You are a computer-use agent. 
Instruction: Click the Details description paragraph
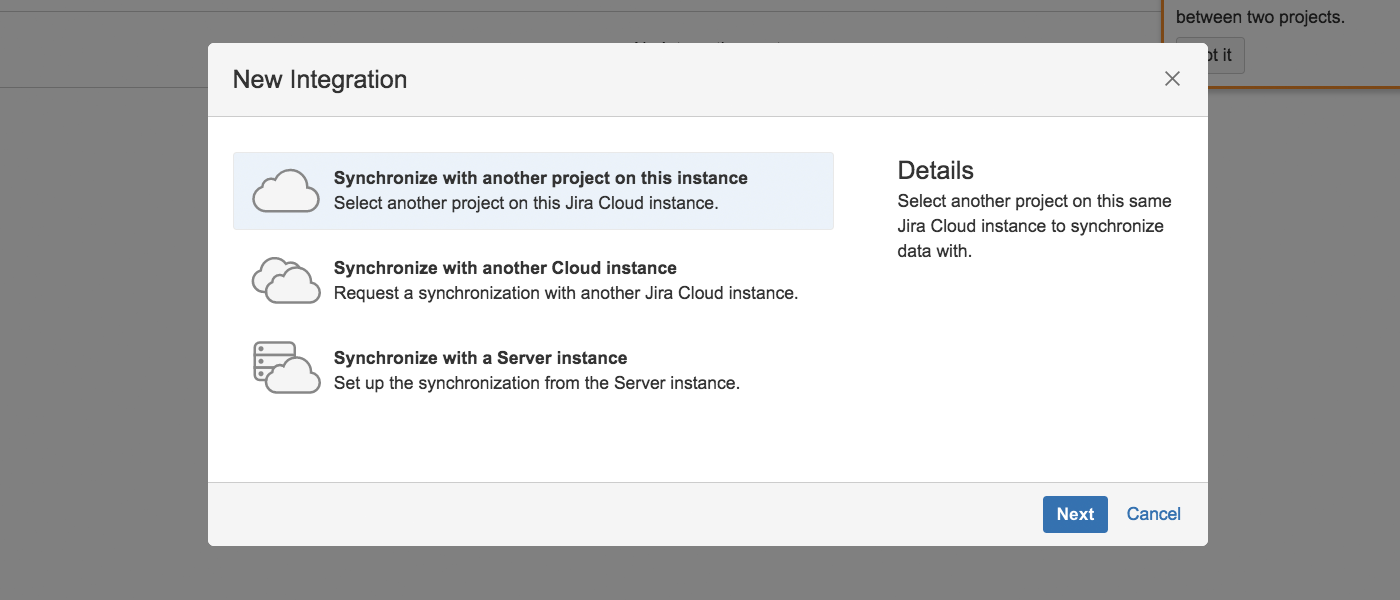click(1035, 226)
